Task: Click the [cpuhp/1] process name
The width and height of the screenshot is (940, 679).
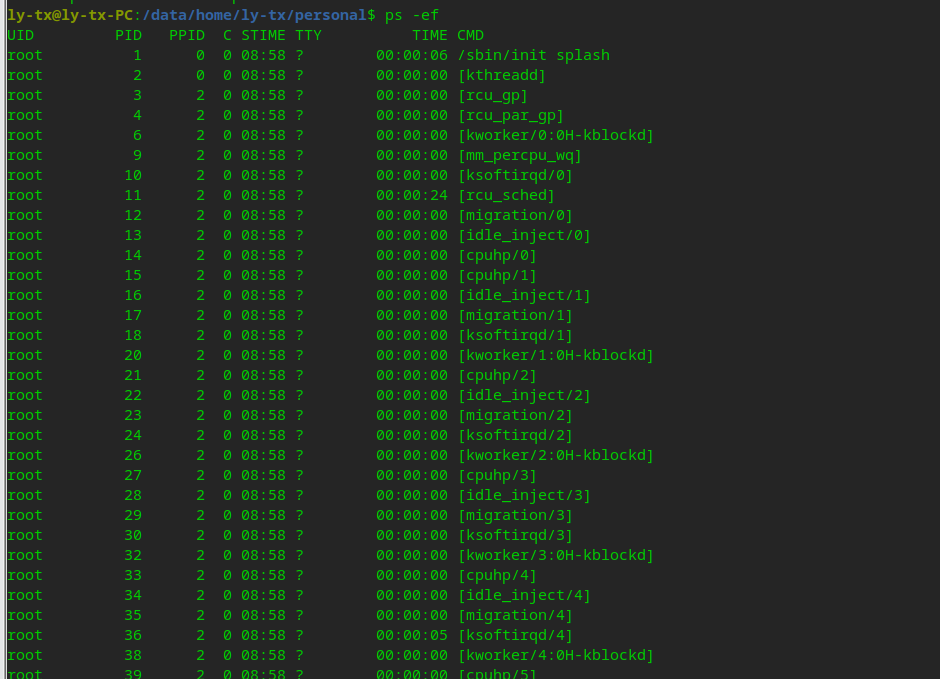Action: 498,276
